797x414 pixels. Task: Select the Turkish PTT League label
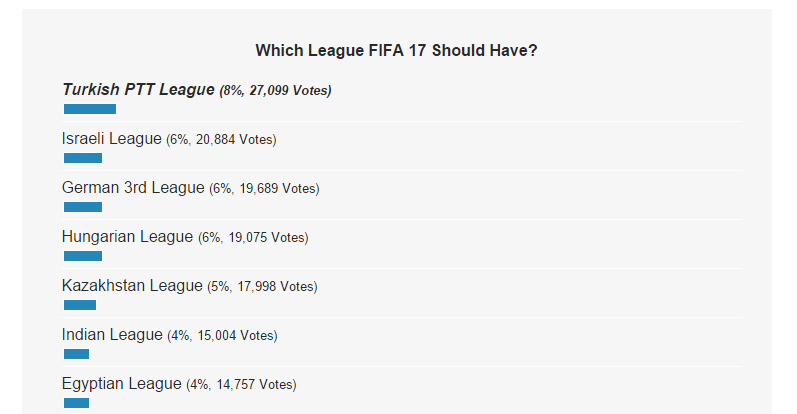138,90
